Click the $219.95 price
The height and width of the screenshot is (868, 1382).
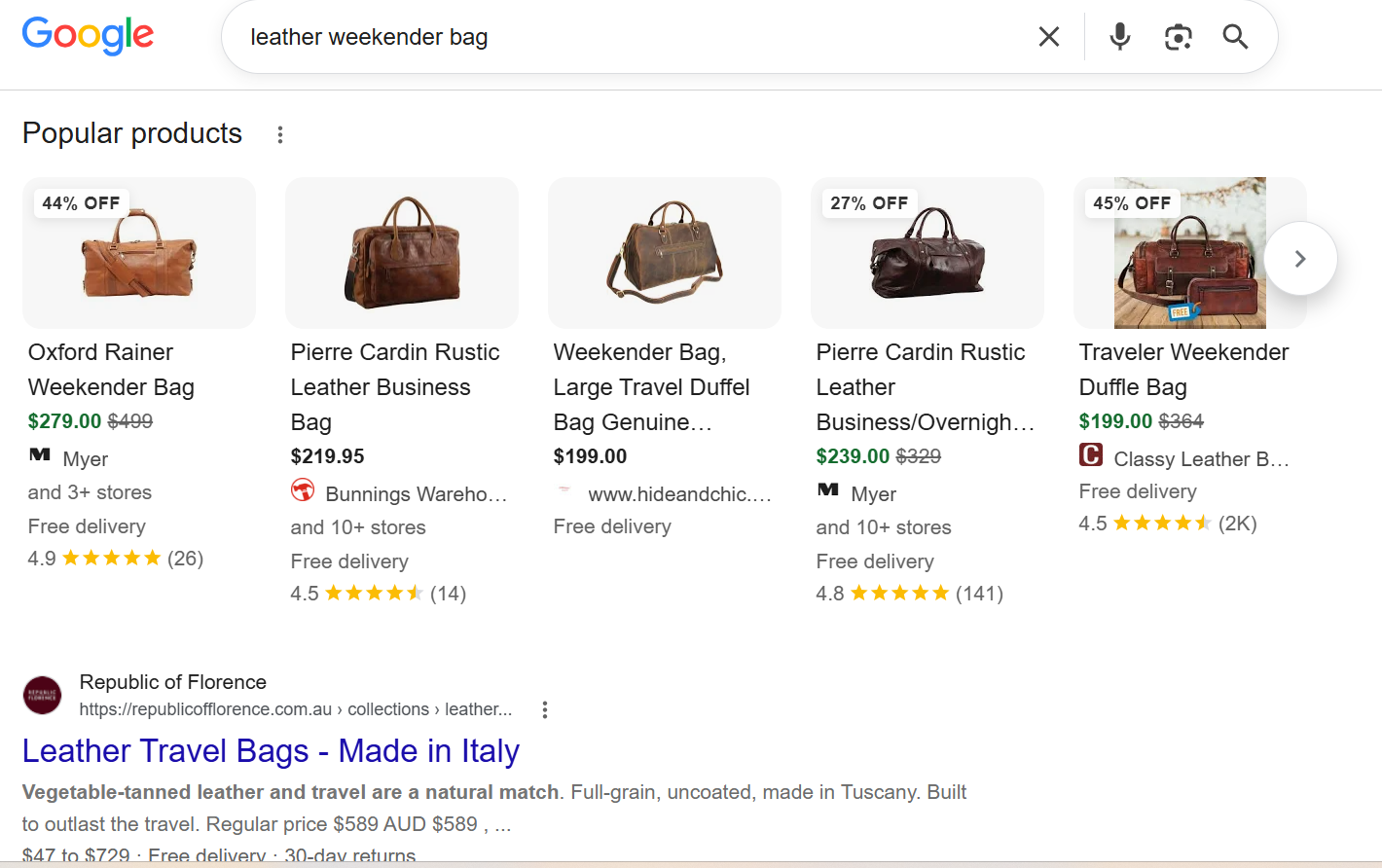(x=327, y=456)
